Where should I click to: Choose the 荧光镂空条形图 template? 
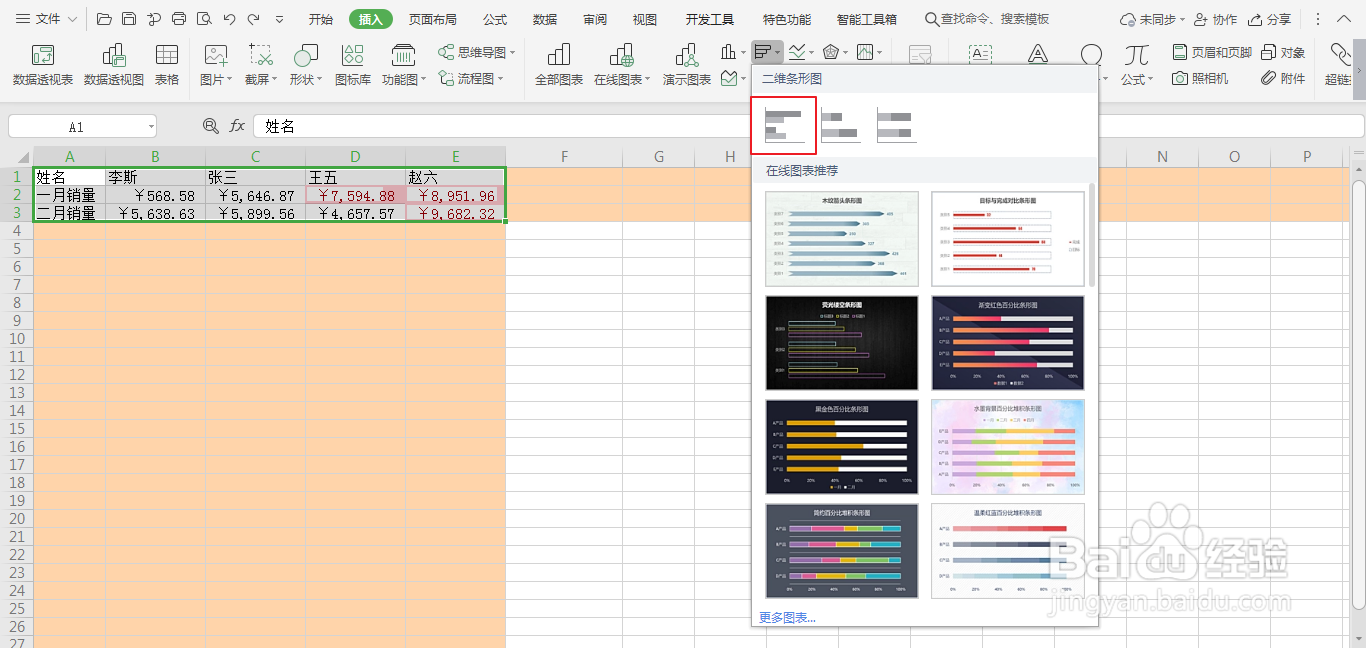point(842,343)
